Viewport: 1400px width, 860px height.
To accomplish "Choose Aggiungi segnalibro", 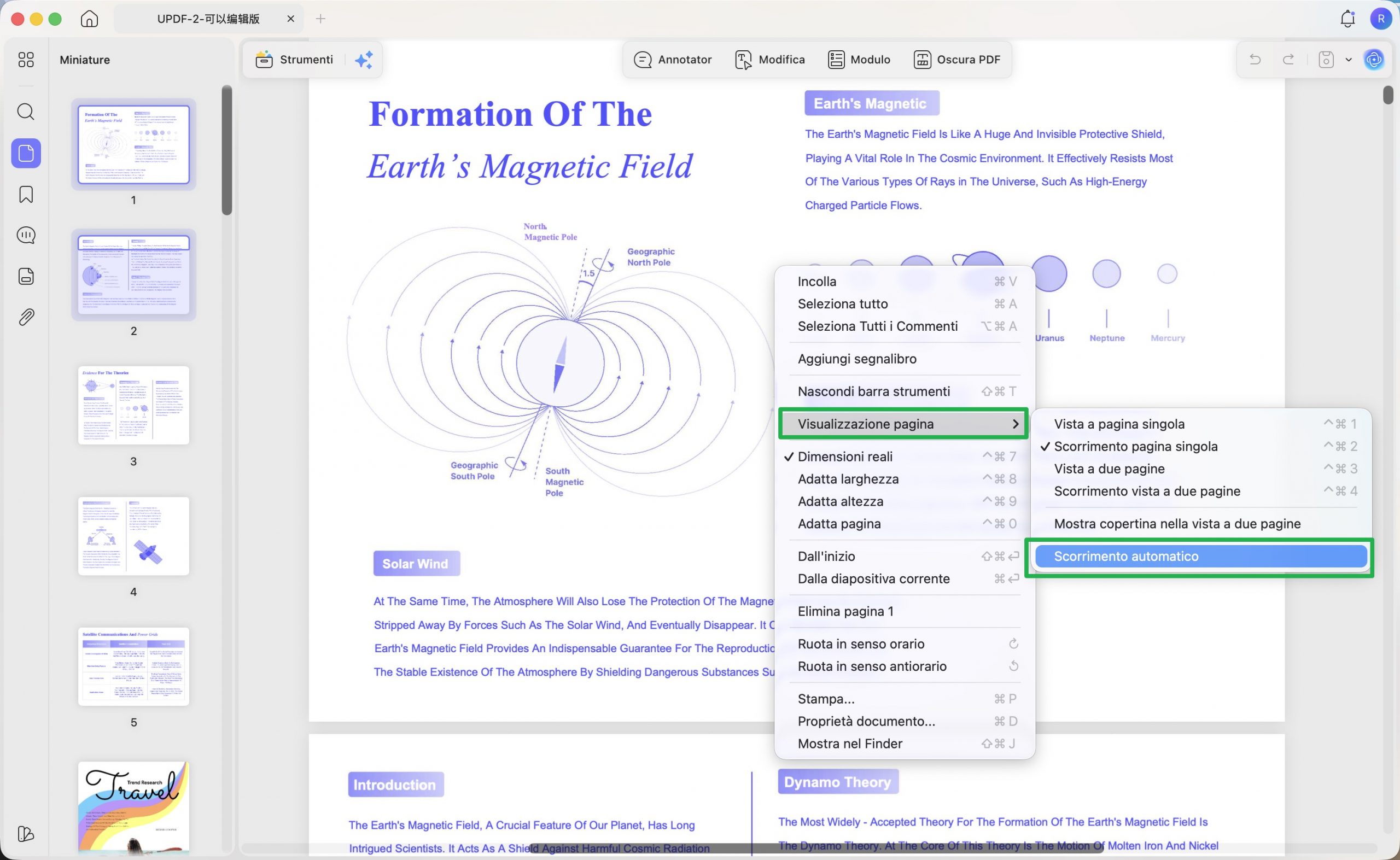I will point(905,358).
